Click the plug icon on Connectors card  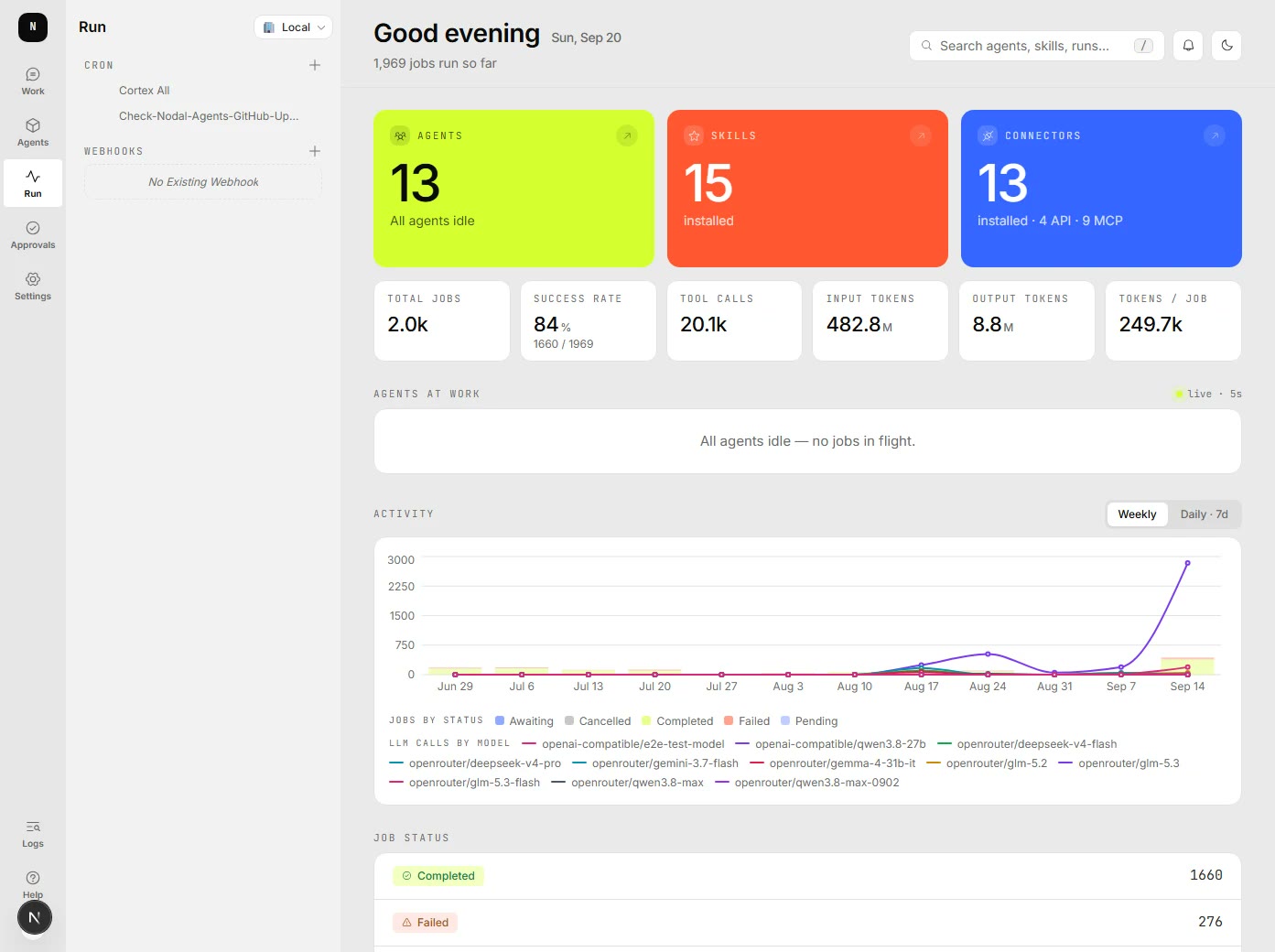(x=988, y=135)
